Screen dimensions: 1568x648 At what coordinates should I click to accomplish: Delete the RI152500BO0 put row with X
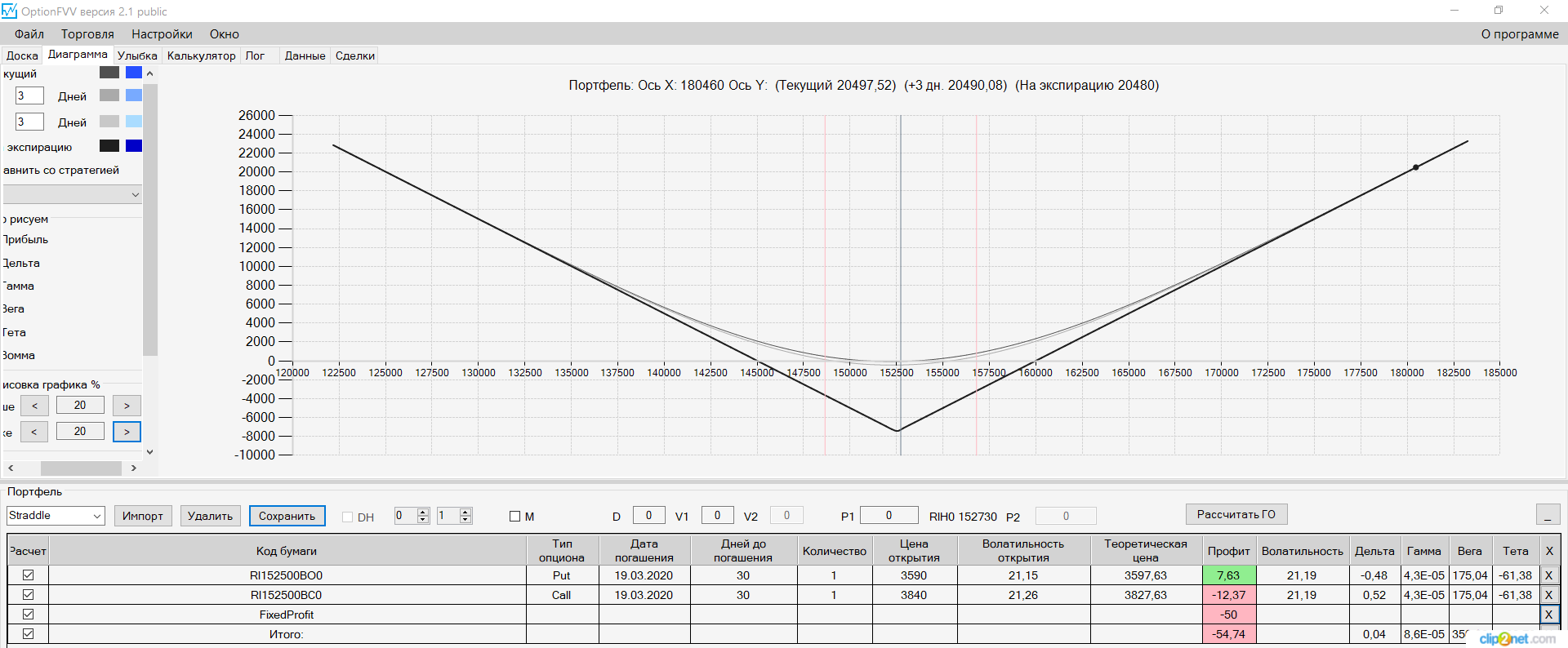pos(1548,575)
